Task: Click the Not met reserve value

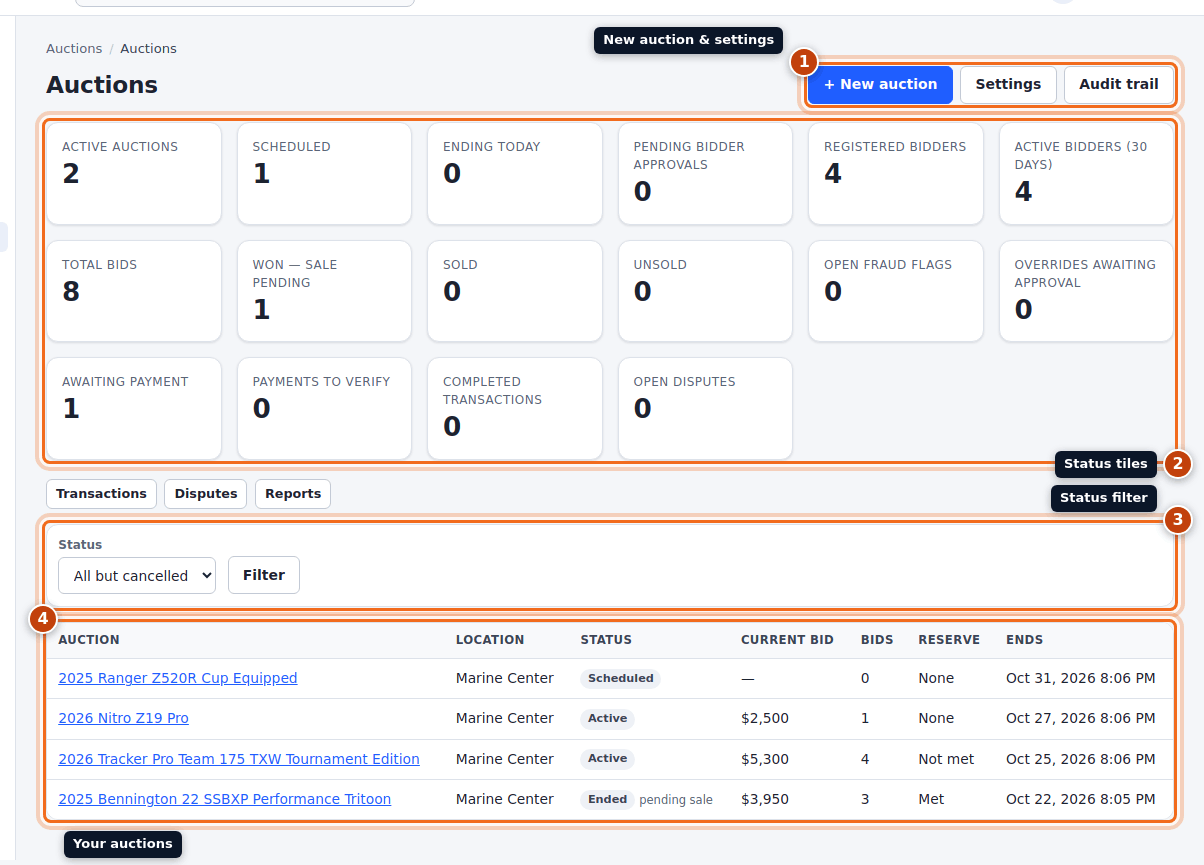Action: pyautogui.click(x=946, y=759)
